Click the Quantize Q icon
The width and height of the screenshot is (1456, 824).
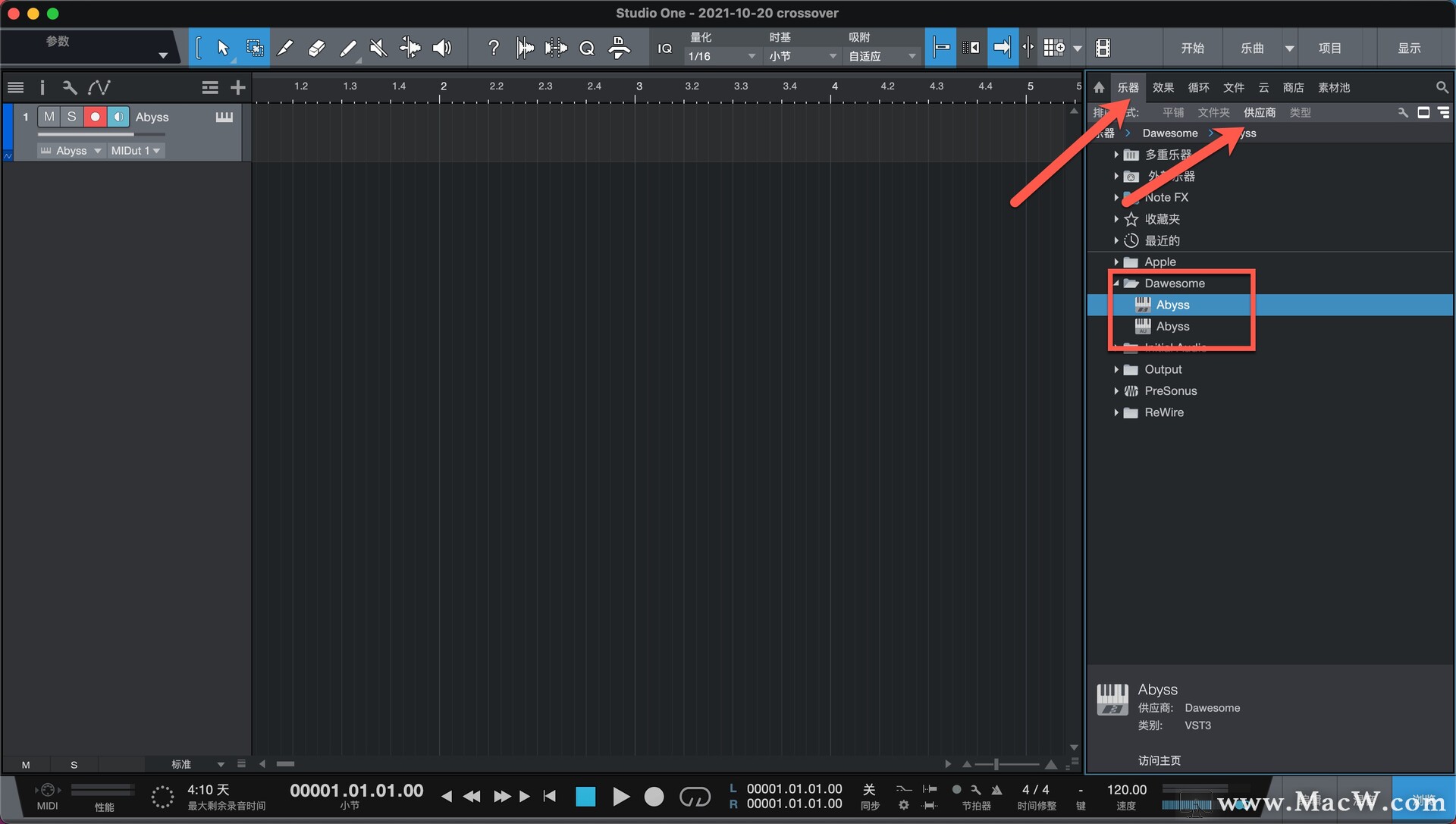[x=587, y=49]
